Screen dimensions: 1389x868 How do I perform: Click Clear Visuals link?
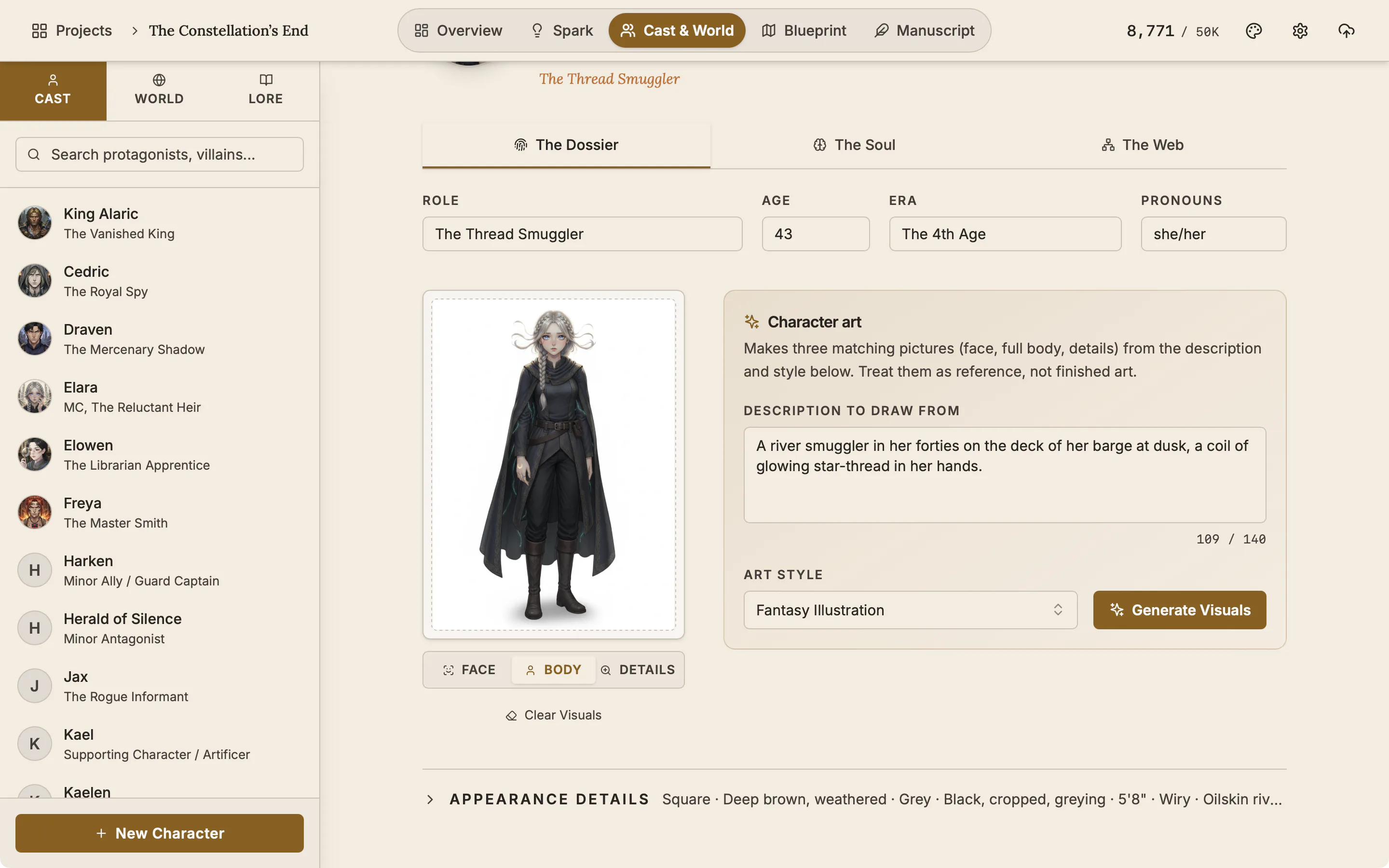click(x=553, y=715)
